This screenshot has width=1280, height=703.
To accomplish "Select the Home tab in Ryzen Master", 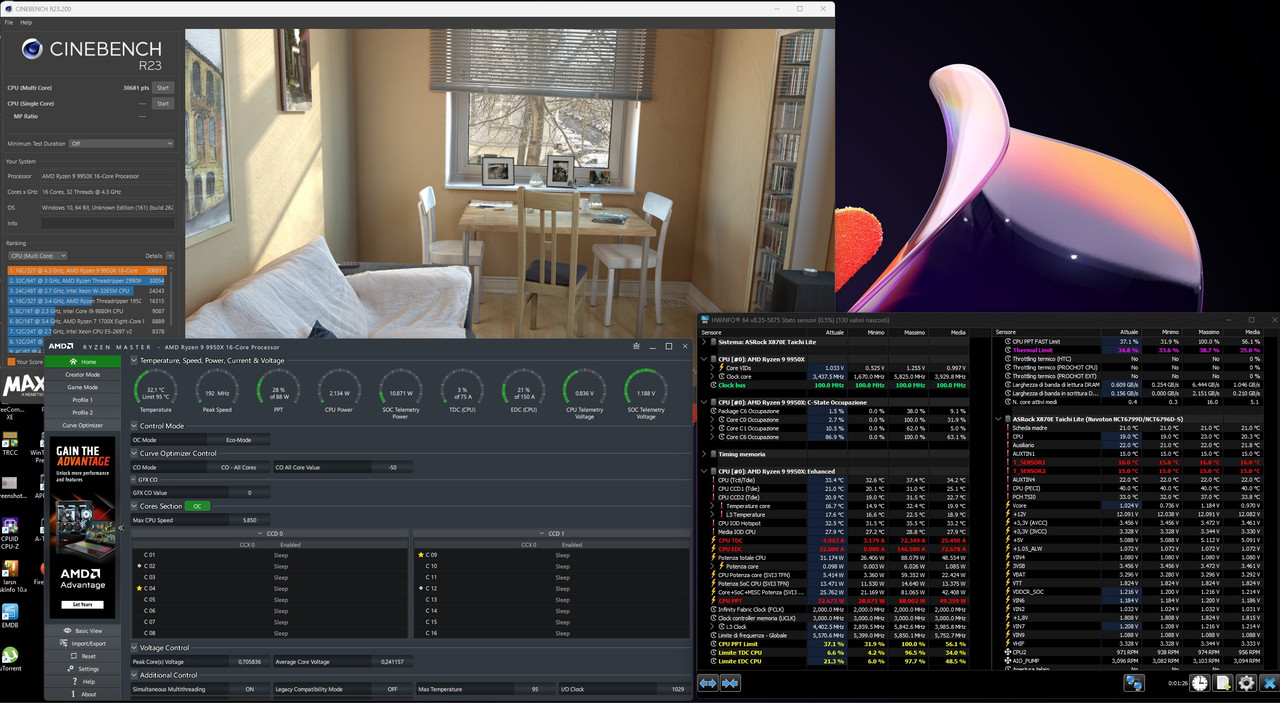I will coord(82,362).
